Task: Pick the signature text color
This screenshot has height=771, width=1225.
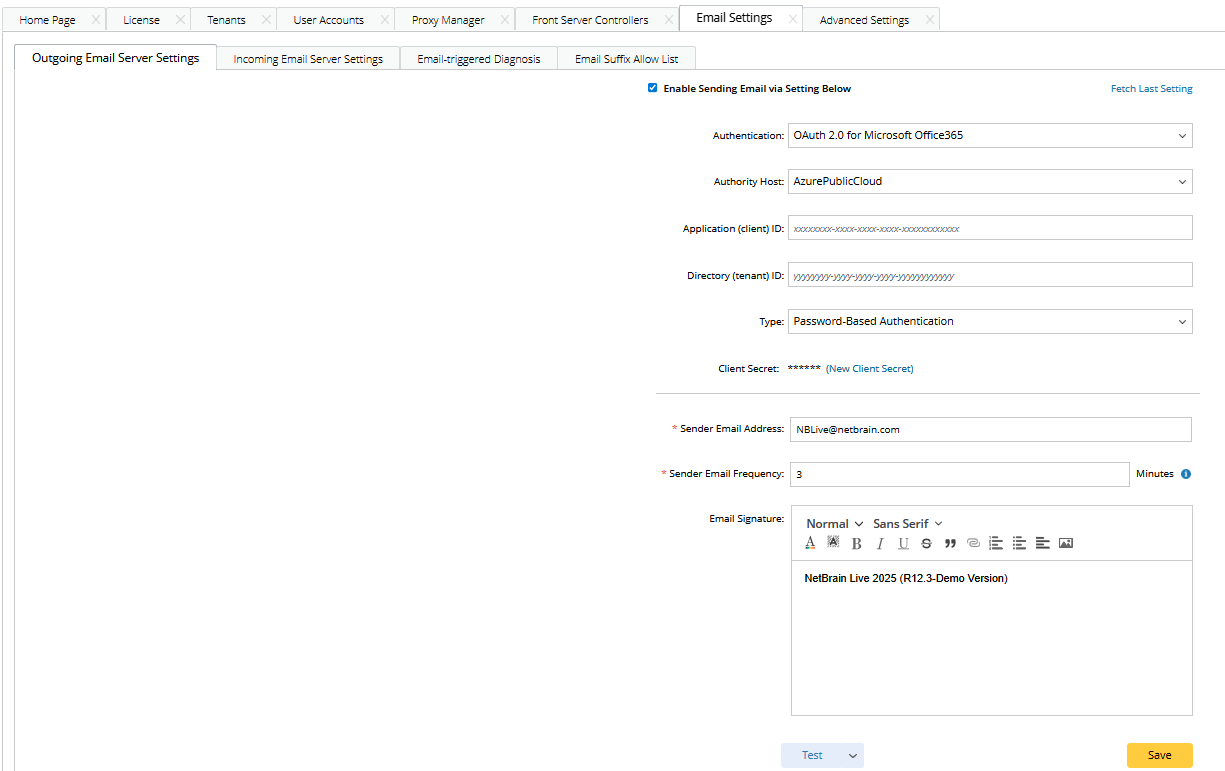Action: point(811,544)
